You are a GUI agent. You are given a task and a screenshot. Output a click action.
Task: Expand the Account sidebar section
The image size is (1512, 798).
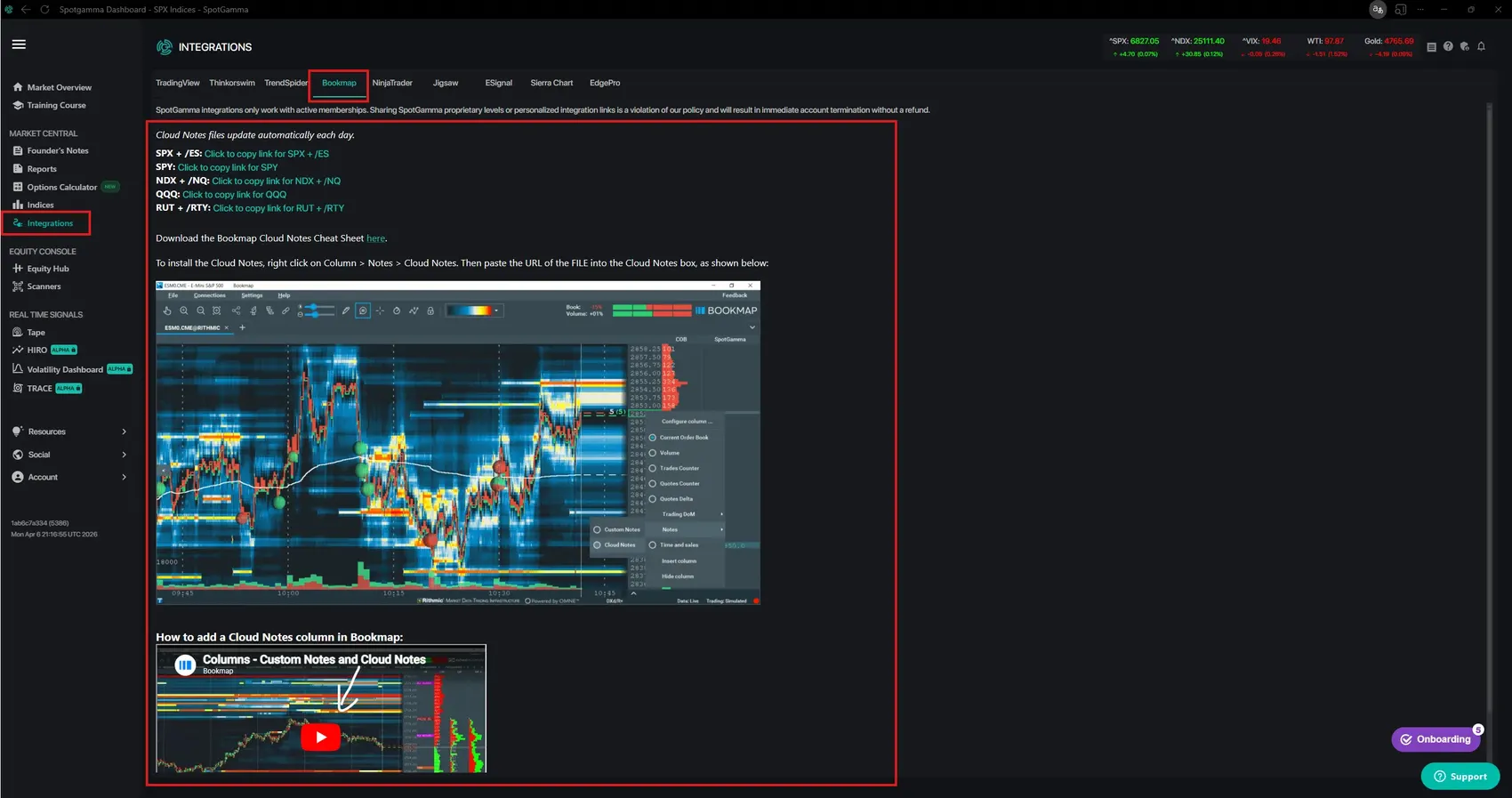coord(69,477)
